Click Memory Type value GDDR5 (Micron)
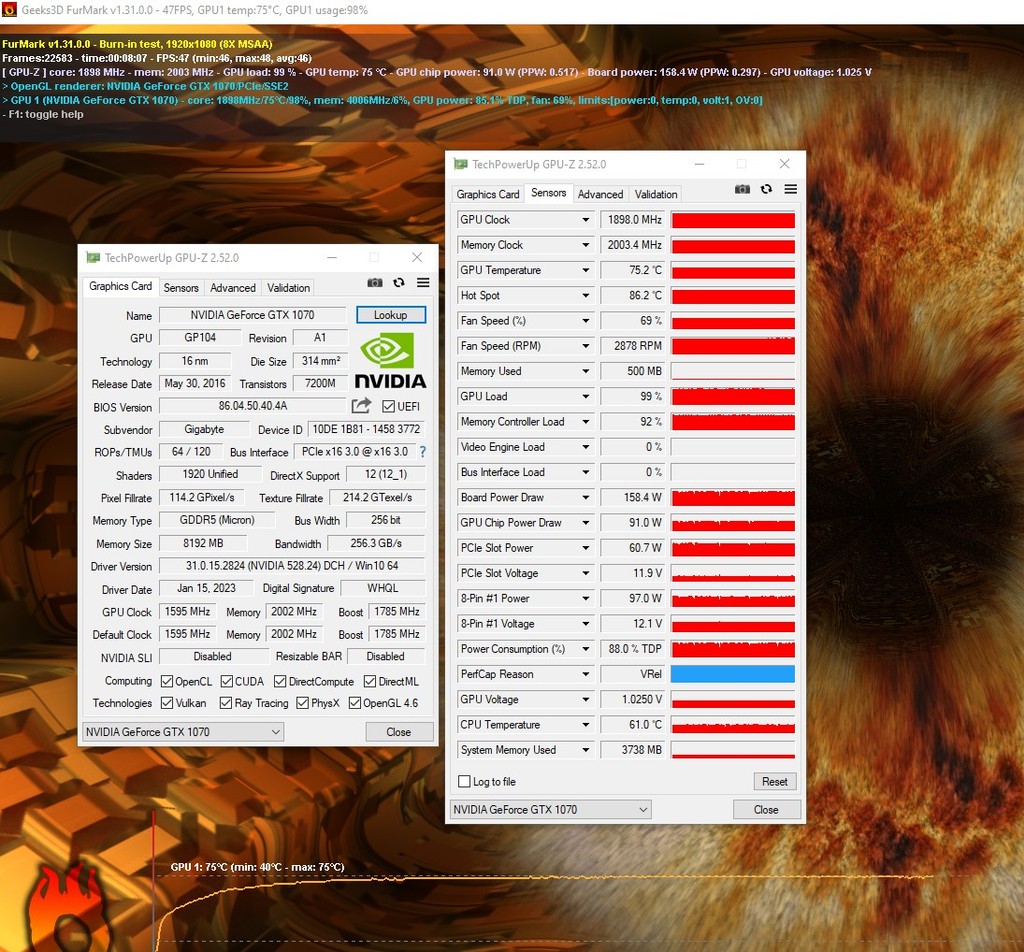 tap(217, 520)
